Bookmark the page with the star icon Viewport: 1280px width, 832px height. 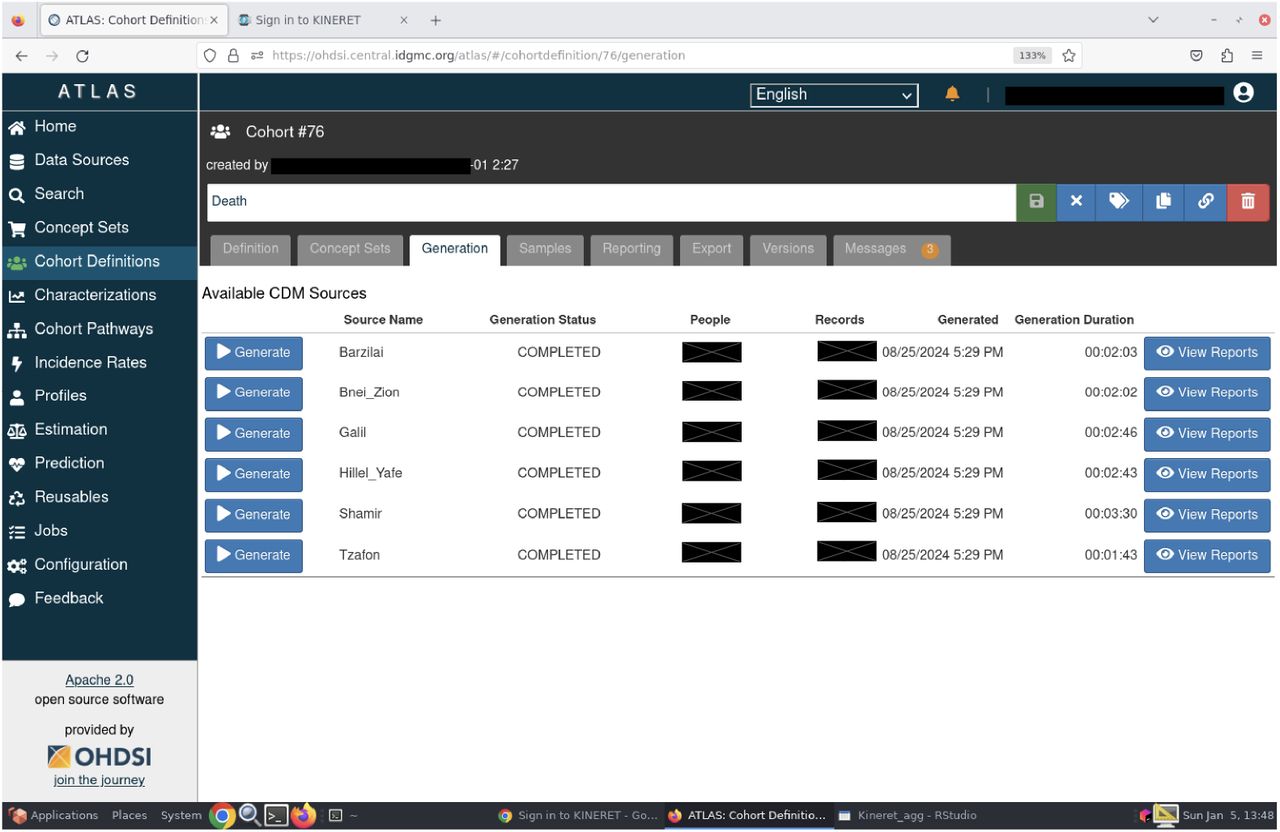tap(1069, 56)
